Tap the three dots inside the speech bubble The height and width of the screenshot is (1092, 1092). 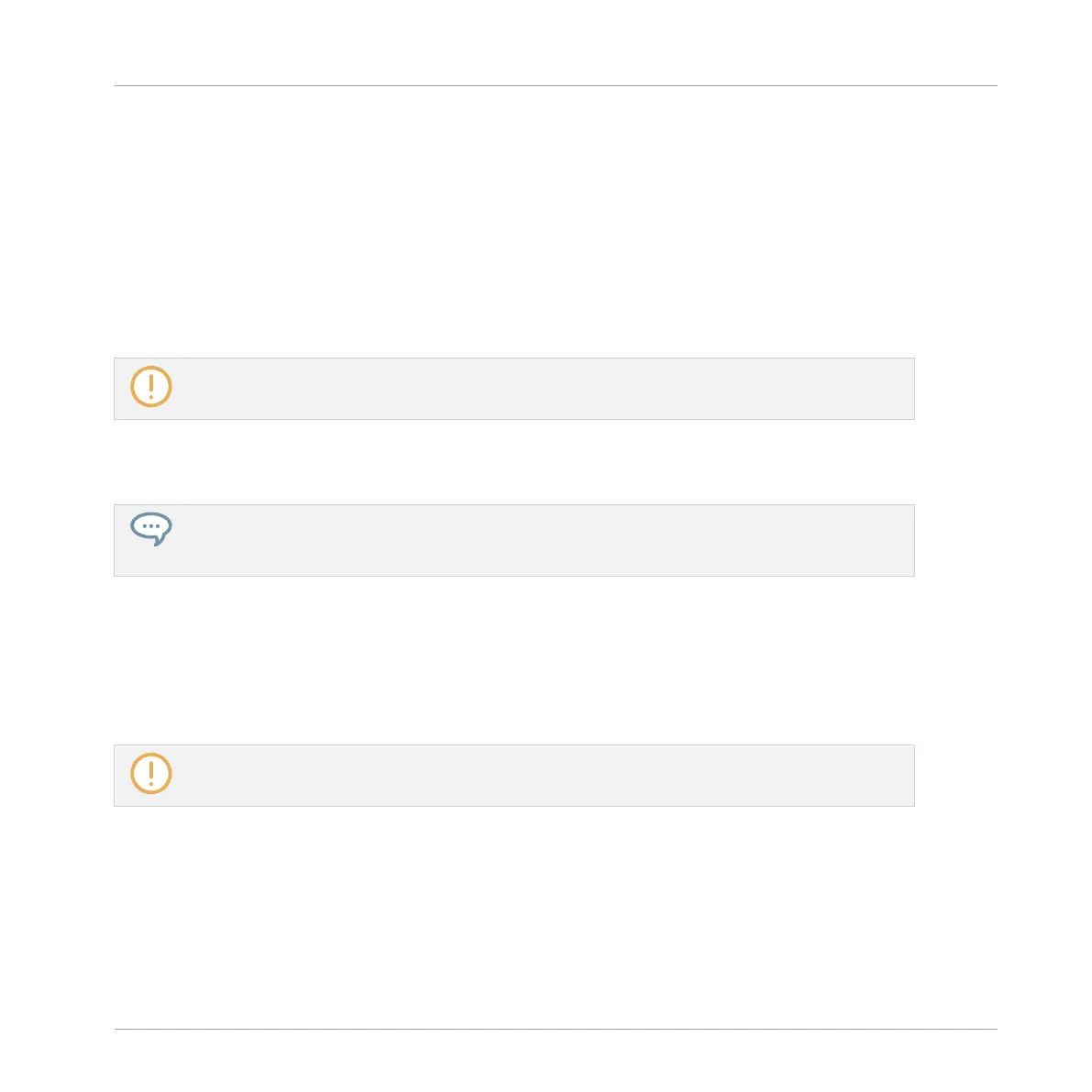pos(151,525)
